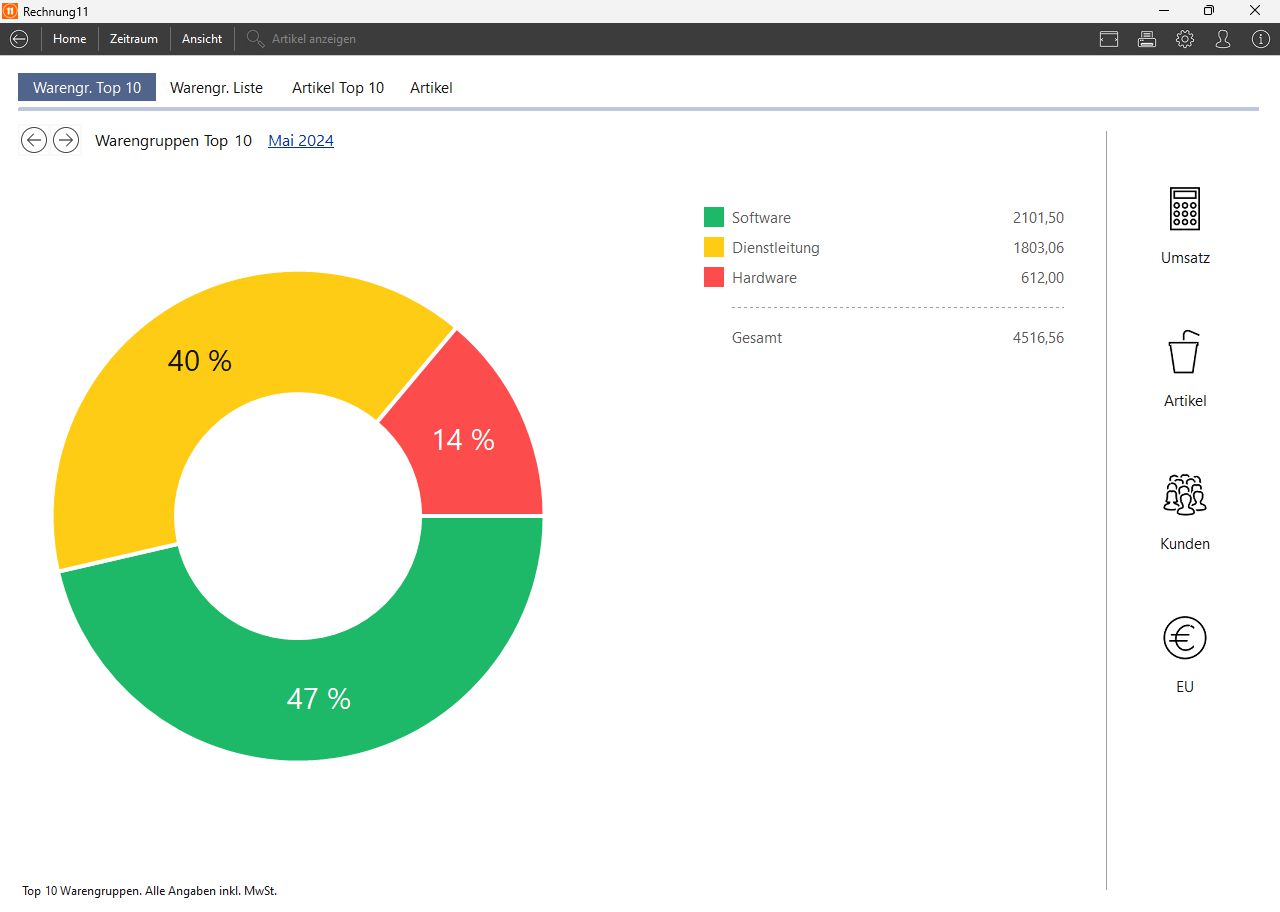
Task: Click Home in the top toolbar
Action: coord(70,39)
